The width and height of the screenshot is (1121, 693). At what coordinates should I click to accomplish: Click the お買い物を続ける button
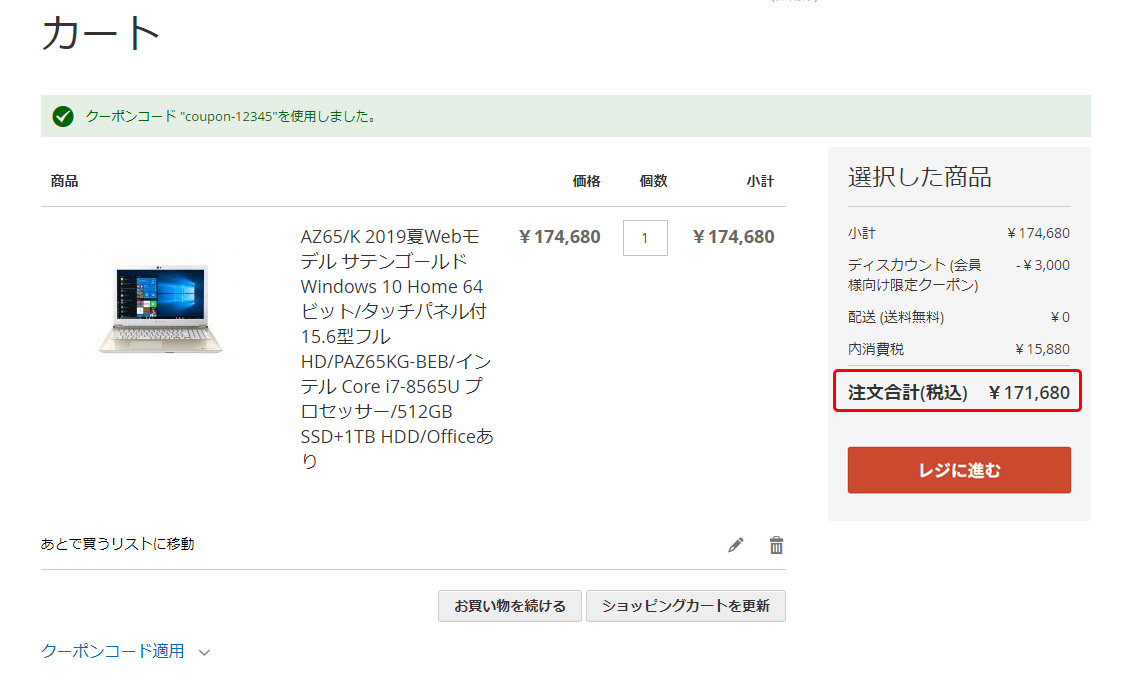pyautogui.click(x=510, y=606)
